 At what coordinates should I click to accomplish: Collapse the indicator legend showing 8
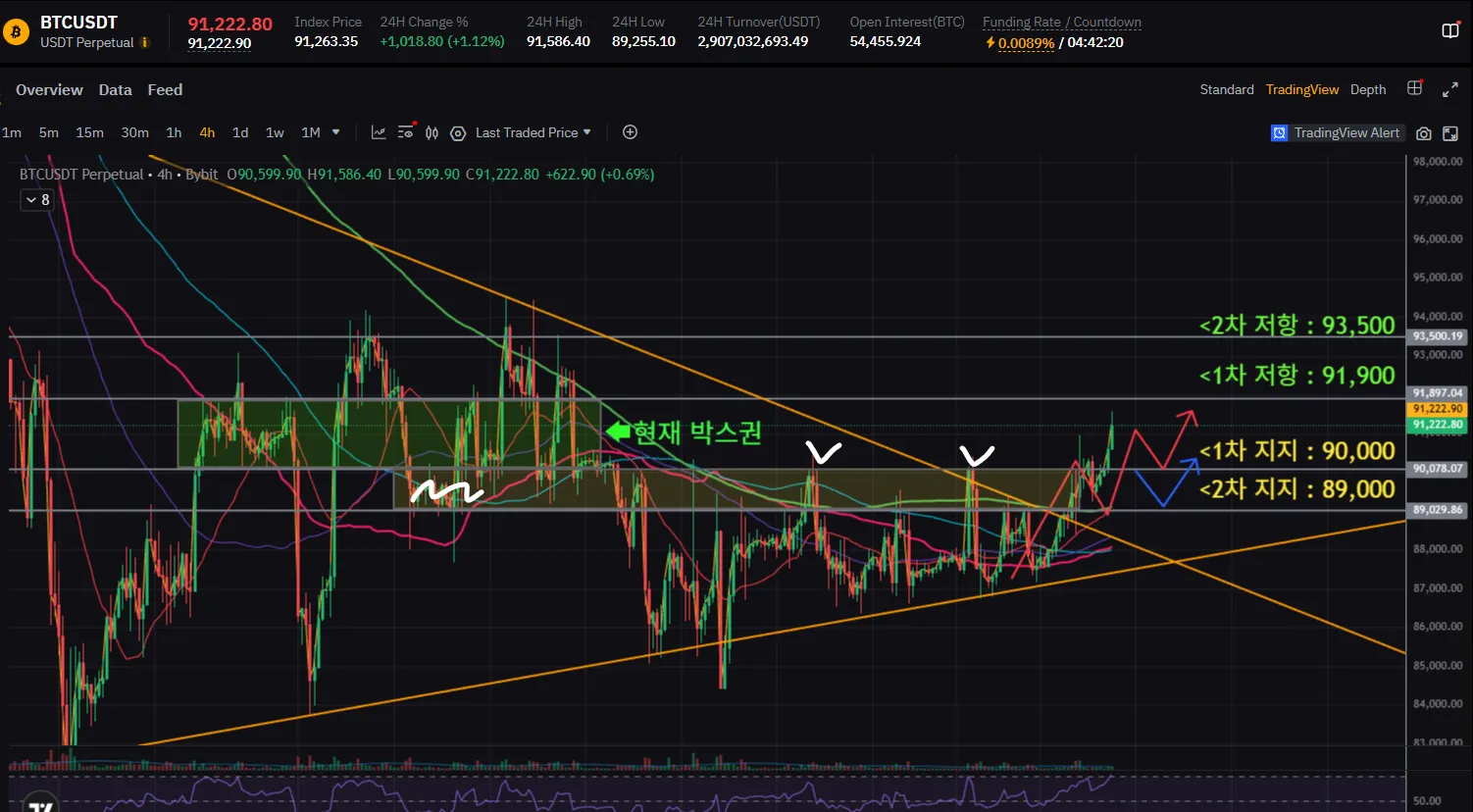[37, 200]
